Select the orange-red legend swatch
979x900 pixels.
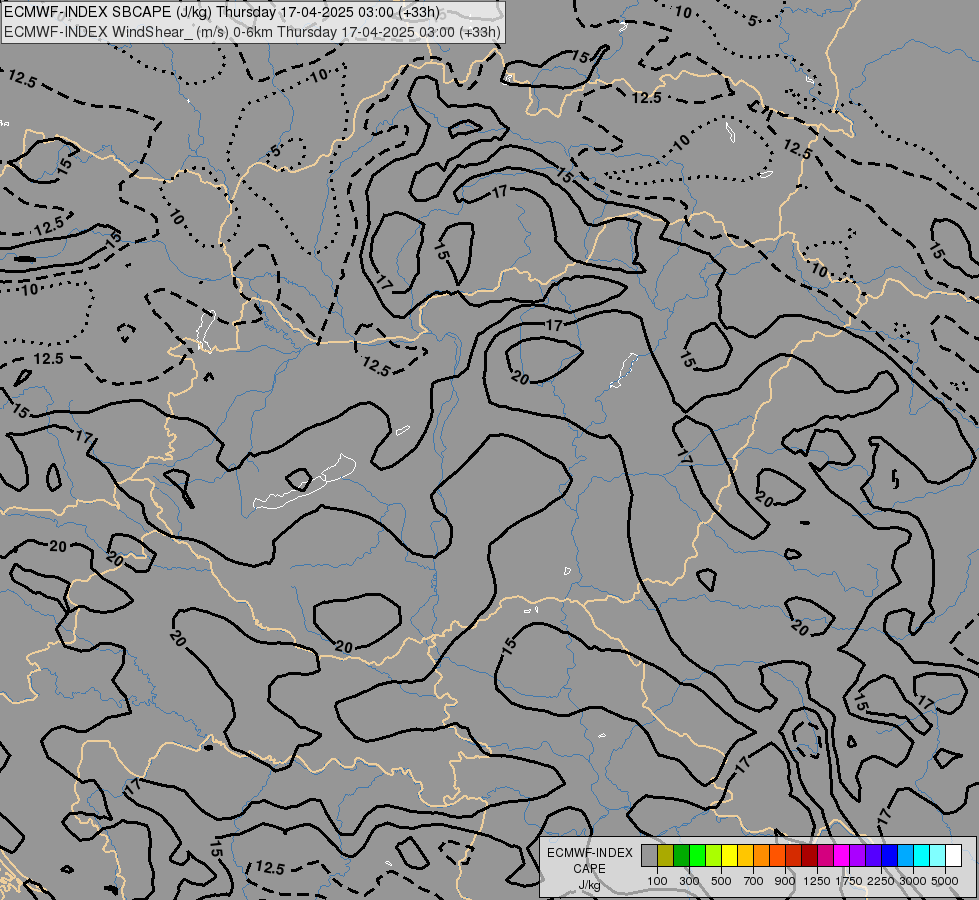[778, 856]
